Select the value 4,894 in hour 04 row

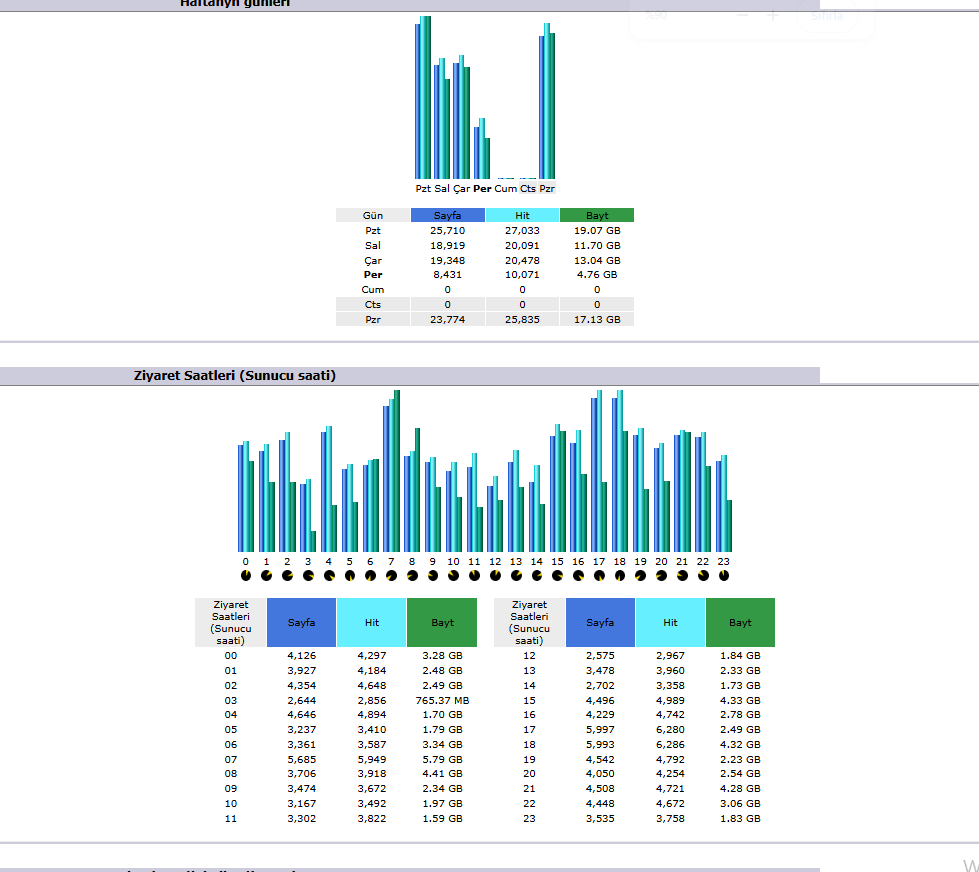372,715
